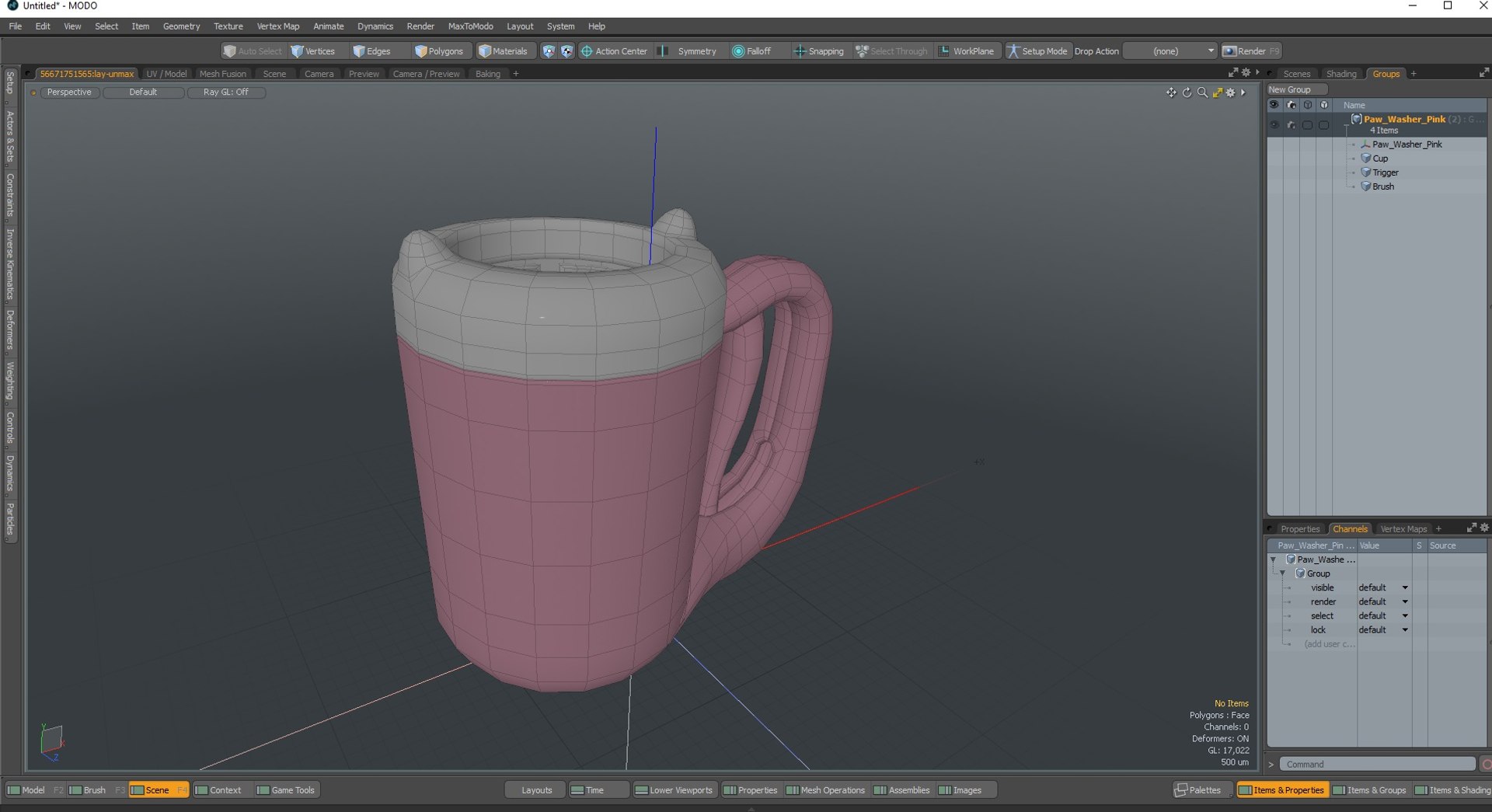Select the Trigger item in Groups list
The height and width of the screenshot is (812, 1492).
click(1385, 173)
